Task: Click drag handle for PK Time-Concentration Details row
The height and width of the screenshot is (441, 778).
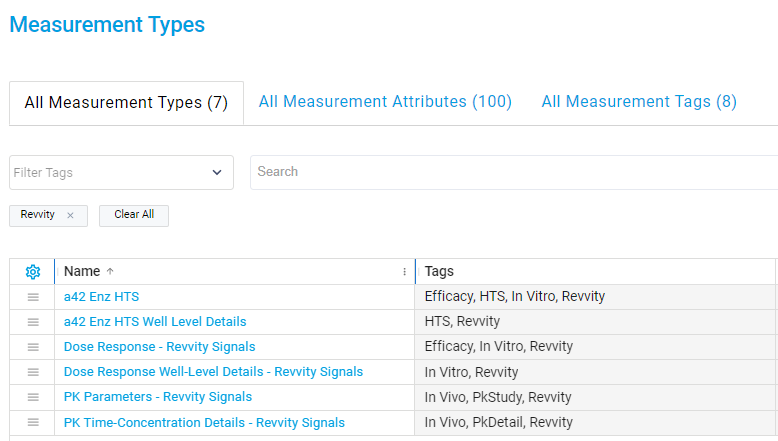Action: pyautogui.click(x=32, y=422)
